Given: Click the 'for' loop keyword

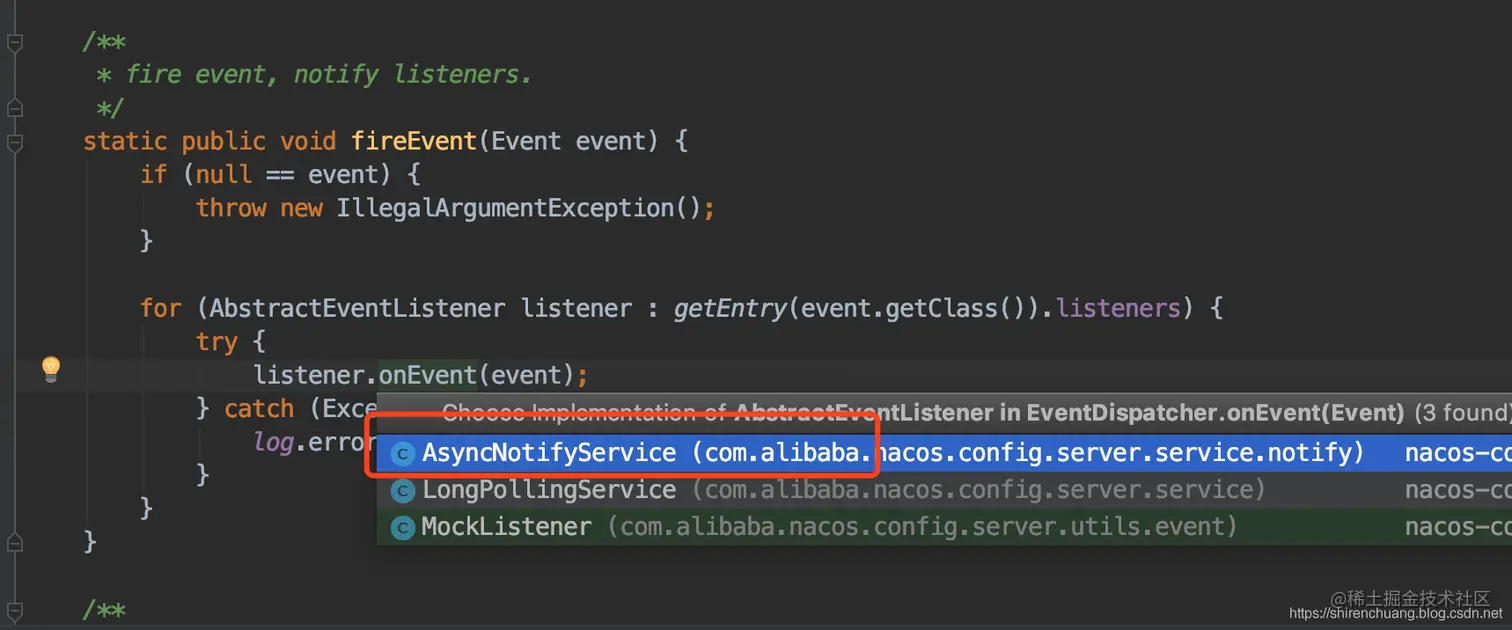Looking at the screenshot, I should pyautogui.click(x=161, y=308).
